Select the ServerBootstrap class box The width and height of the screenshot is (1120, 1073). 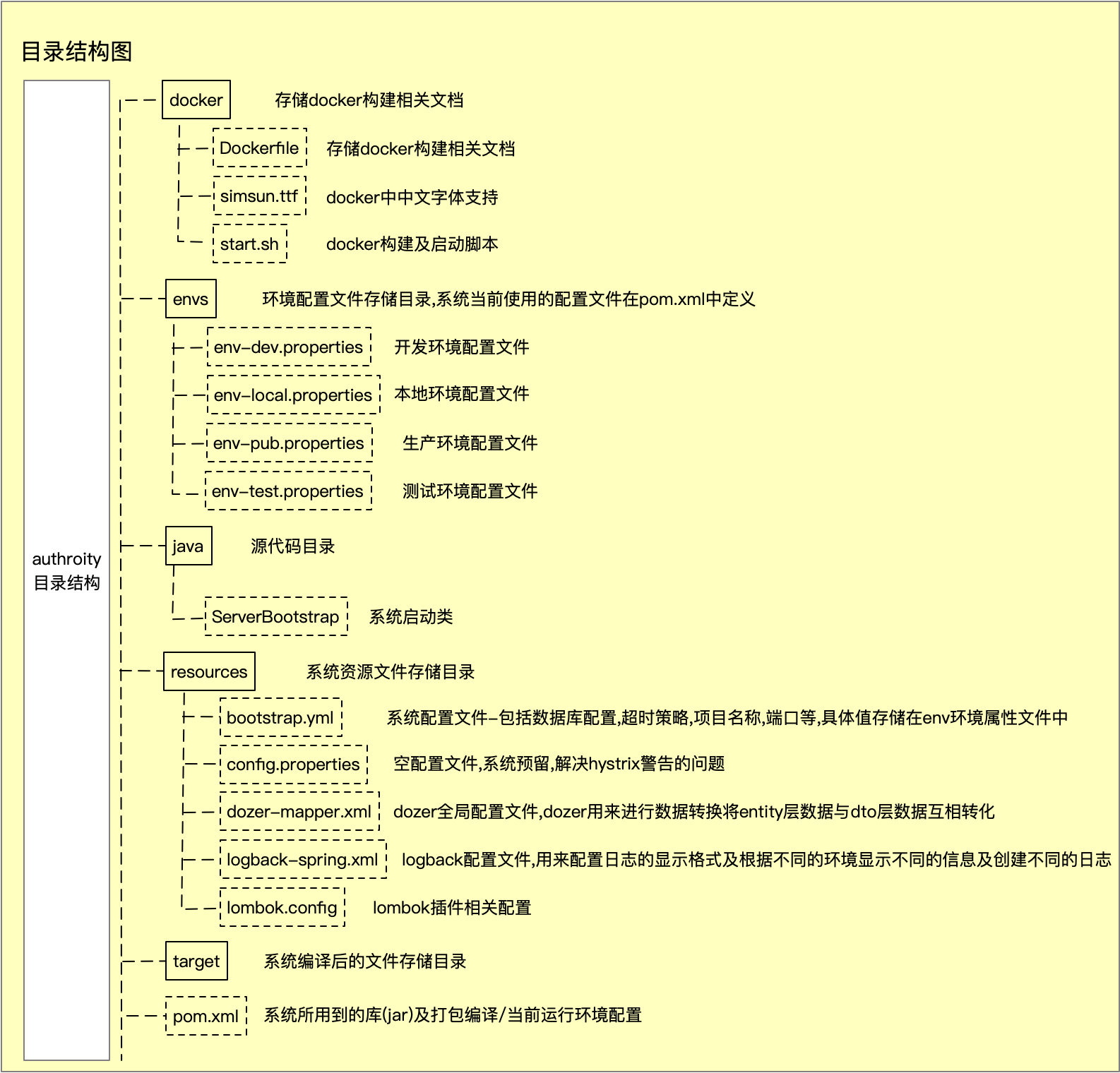click(x=276, y=616)
